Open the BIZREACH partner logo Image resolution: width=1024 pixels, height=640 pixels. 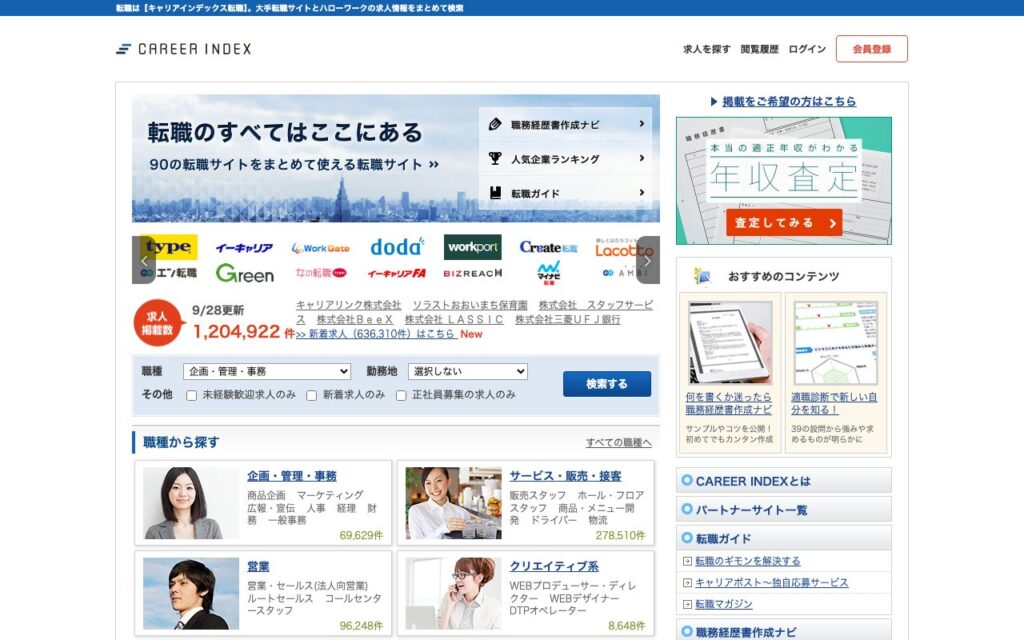[473, 273]
